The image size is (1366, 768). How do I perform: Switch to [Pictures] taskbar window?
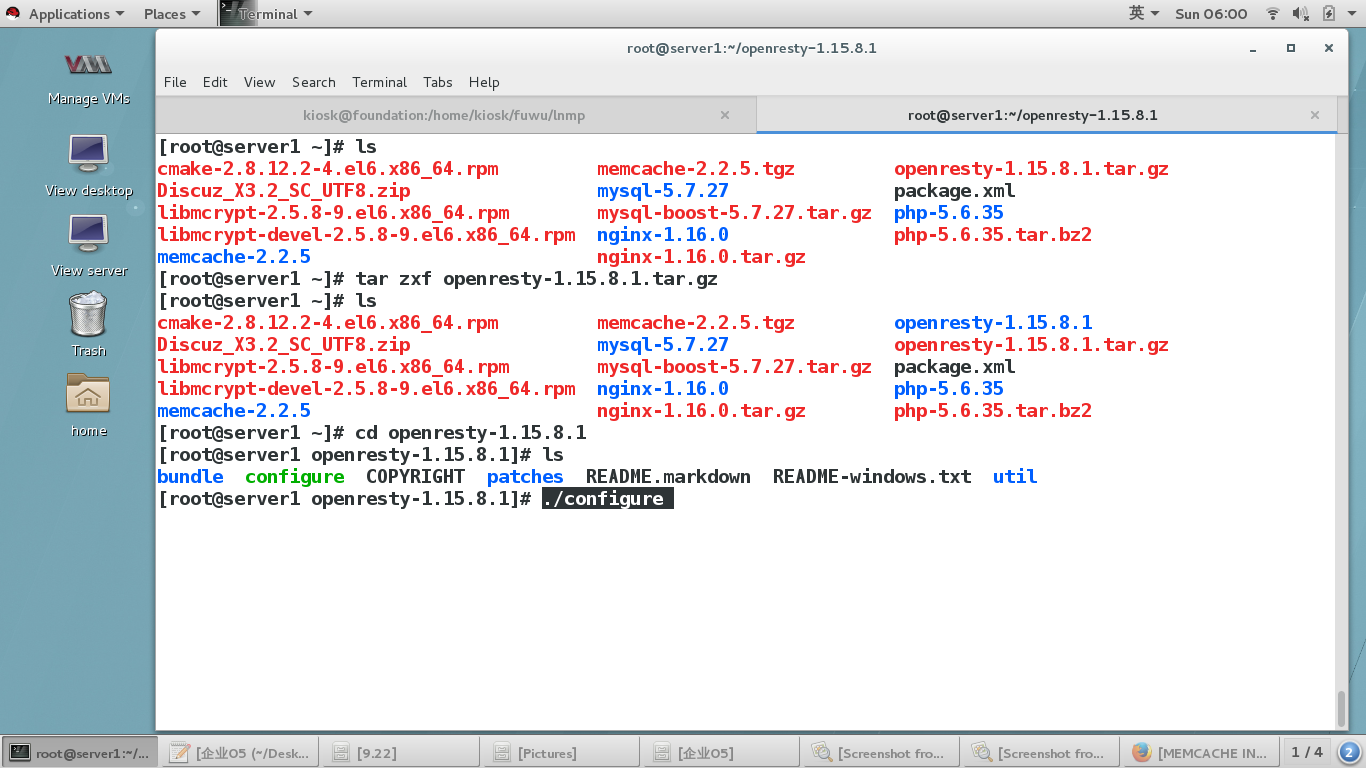coord(560,753)
